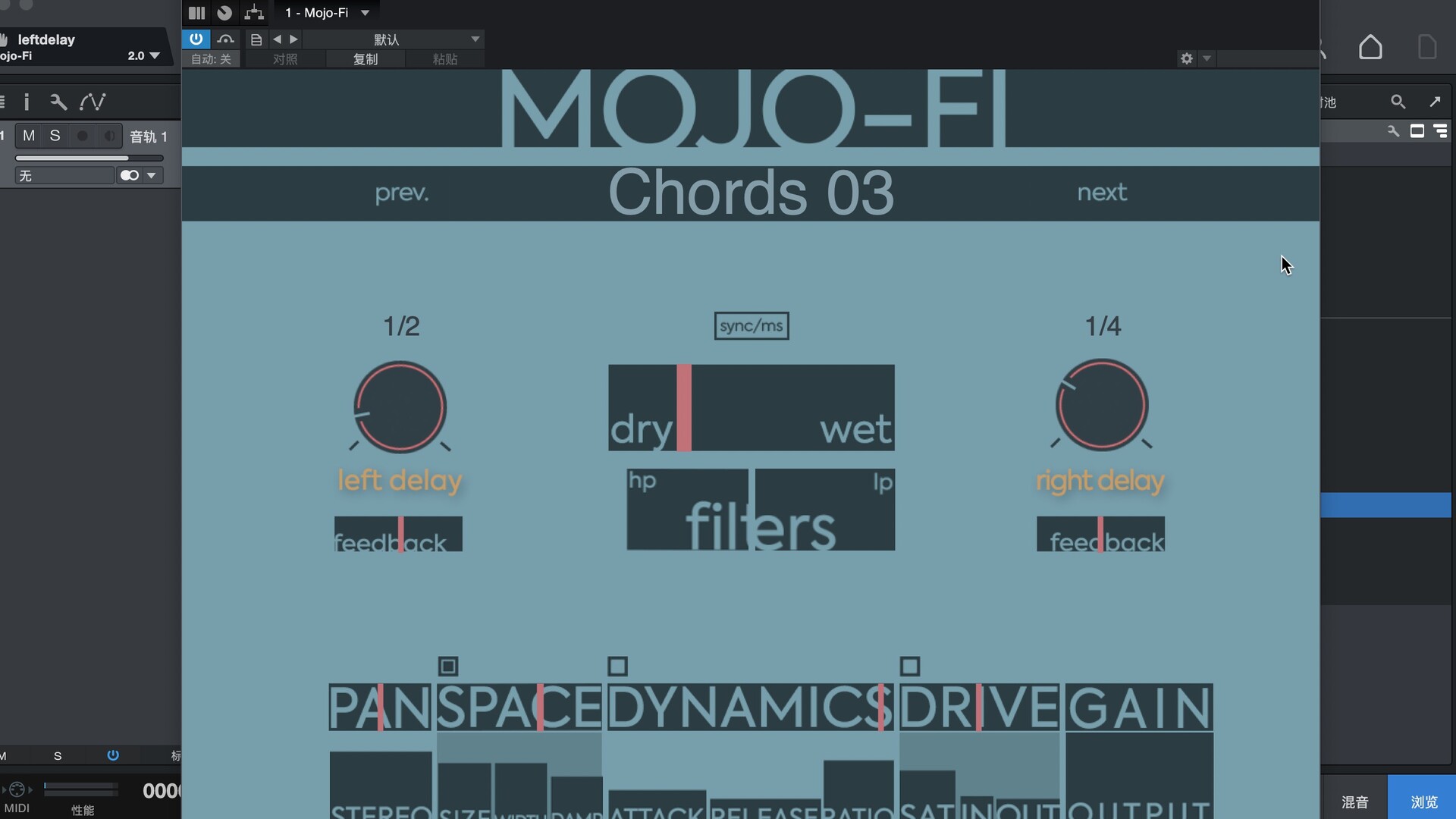Click the Chords 03 preset name
This screenshot has height=819, width=1456.
(751, 193)
